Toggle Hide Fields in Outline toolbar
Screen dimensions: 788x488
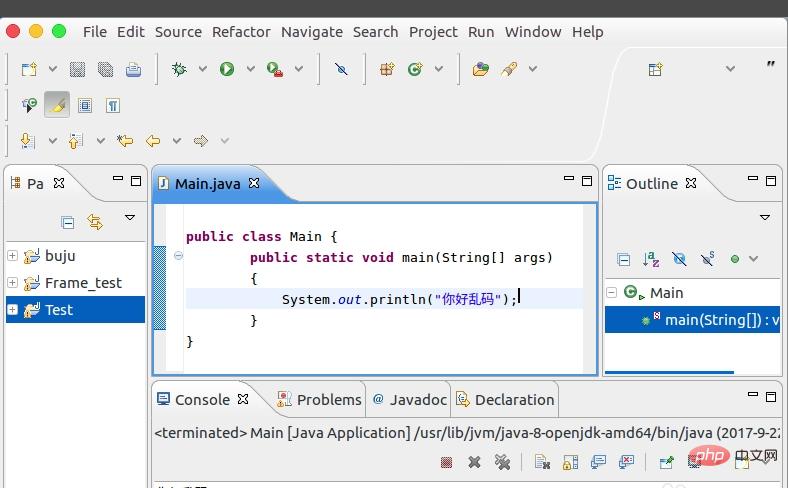(679, 259)
